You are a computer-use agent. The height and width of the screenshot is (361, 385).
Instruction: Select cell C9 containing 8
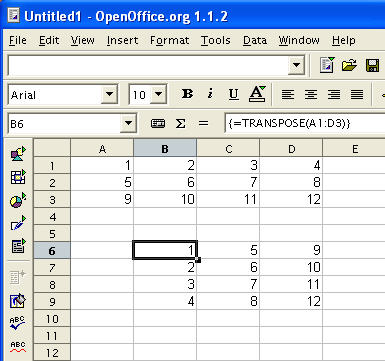tap(228, 302)
